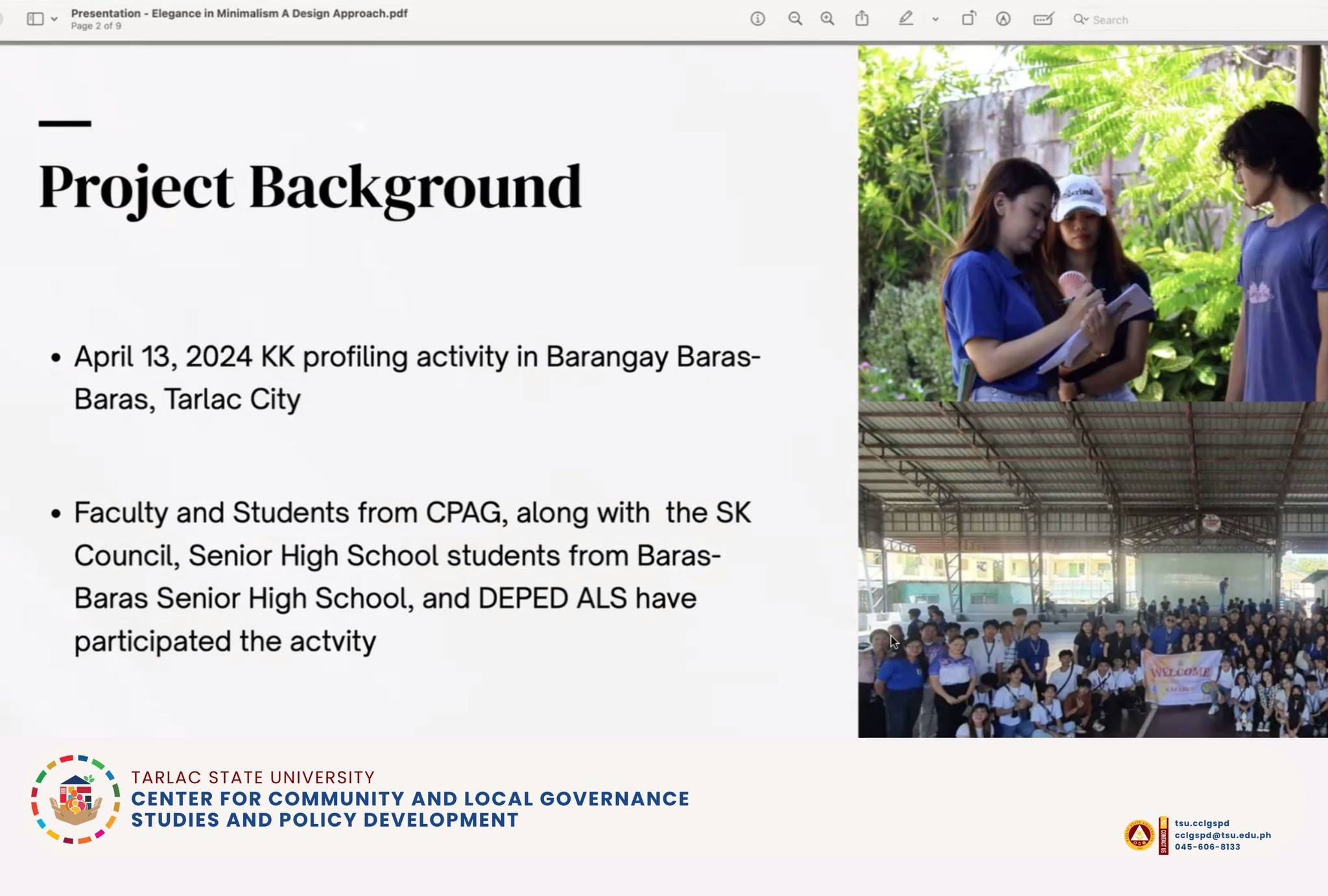Click the PDF document title
Screen dimensions: 1328x896
[x=239, y=13]
